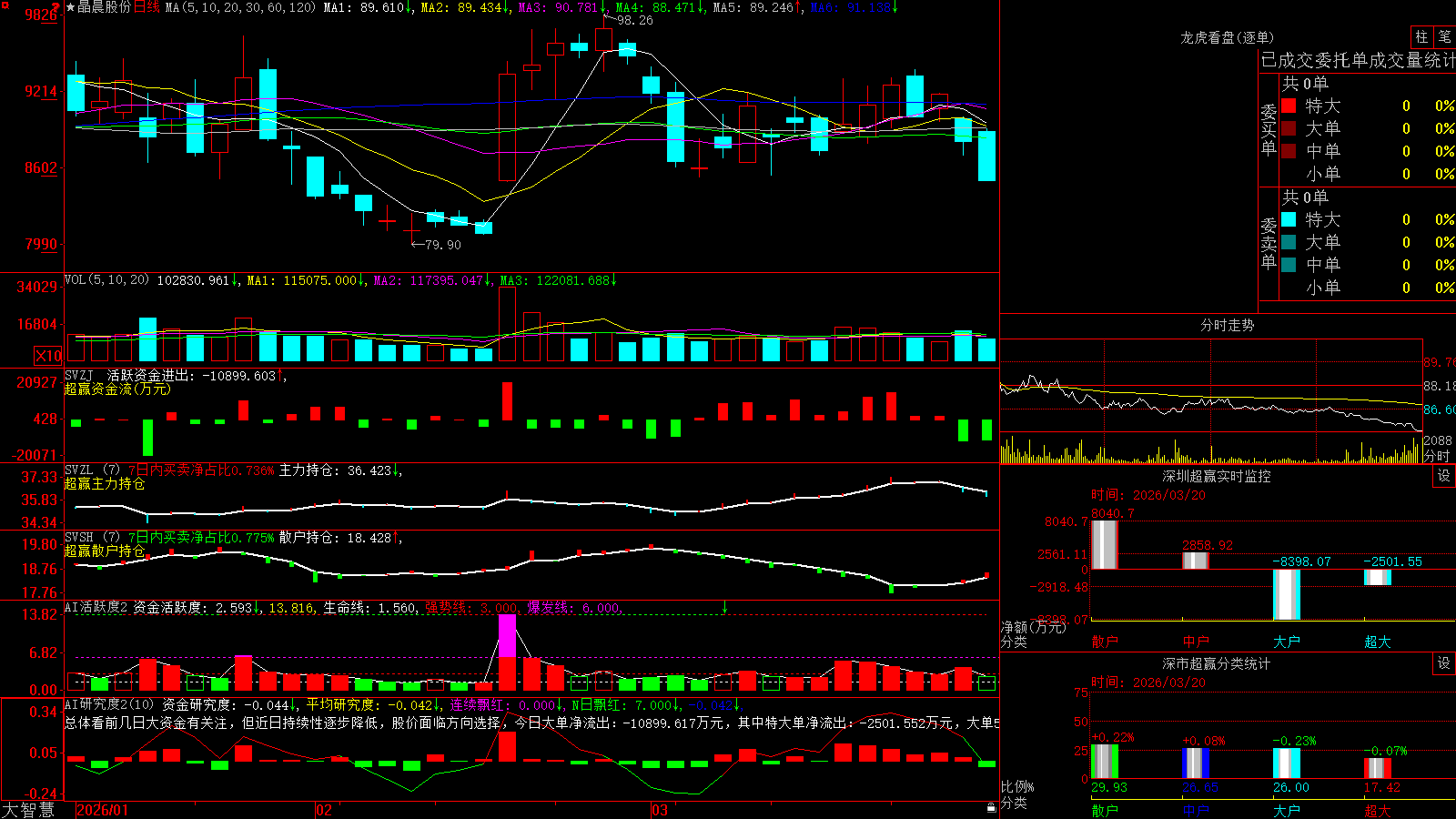Open 设 settings for 深市超赢分类统计

point(1443,663)
